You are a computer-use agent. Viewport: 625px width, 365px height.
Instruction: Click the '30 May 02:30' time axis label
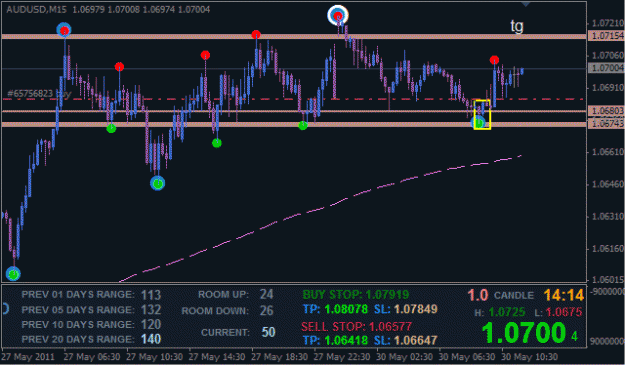pyautogui.click(x=404, y=357)
